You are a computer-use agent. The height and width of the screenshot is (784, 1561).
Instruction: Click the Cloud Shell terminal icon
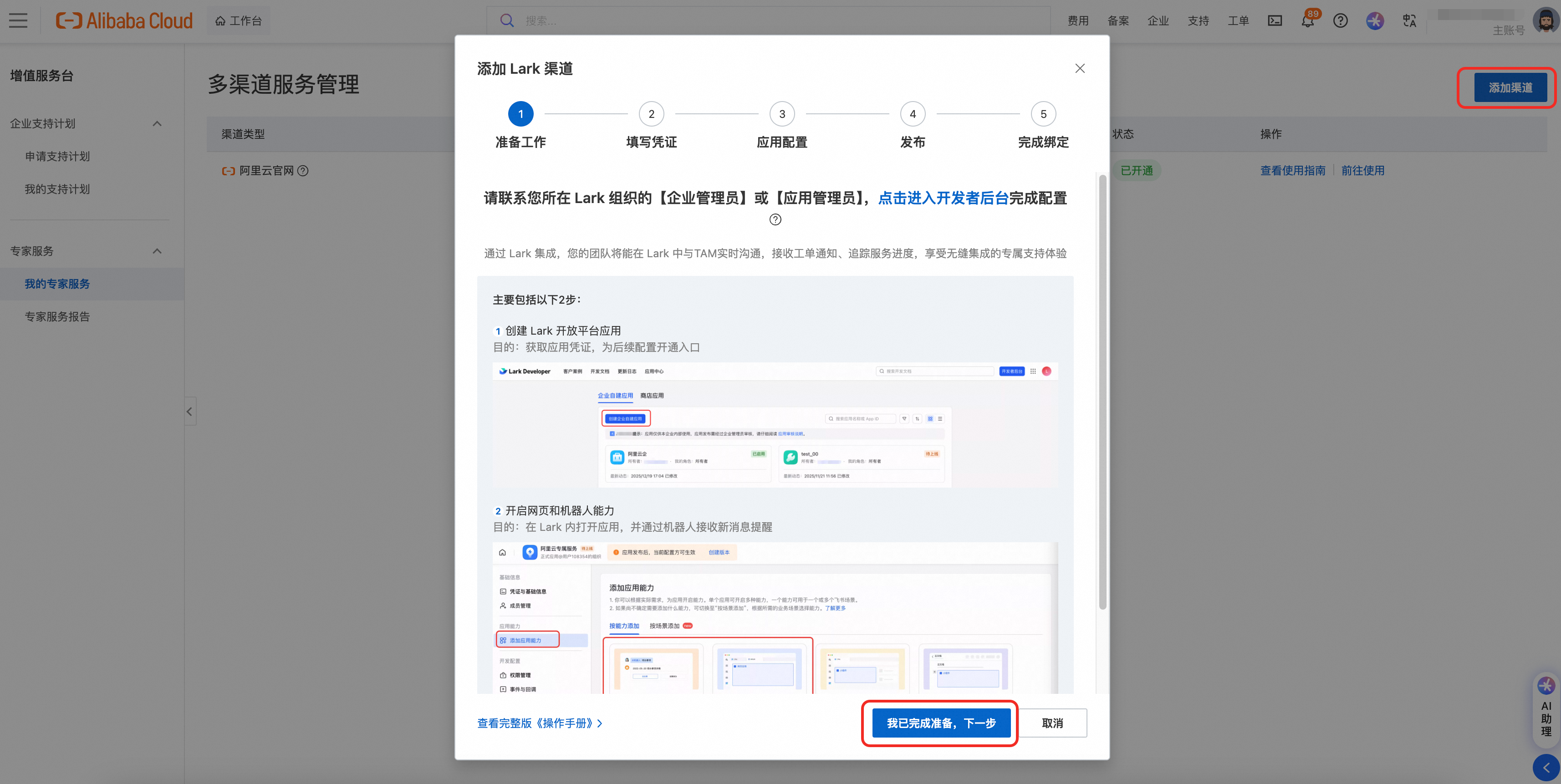[1275, 20]
